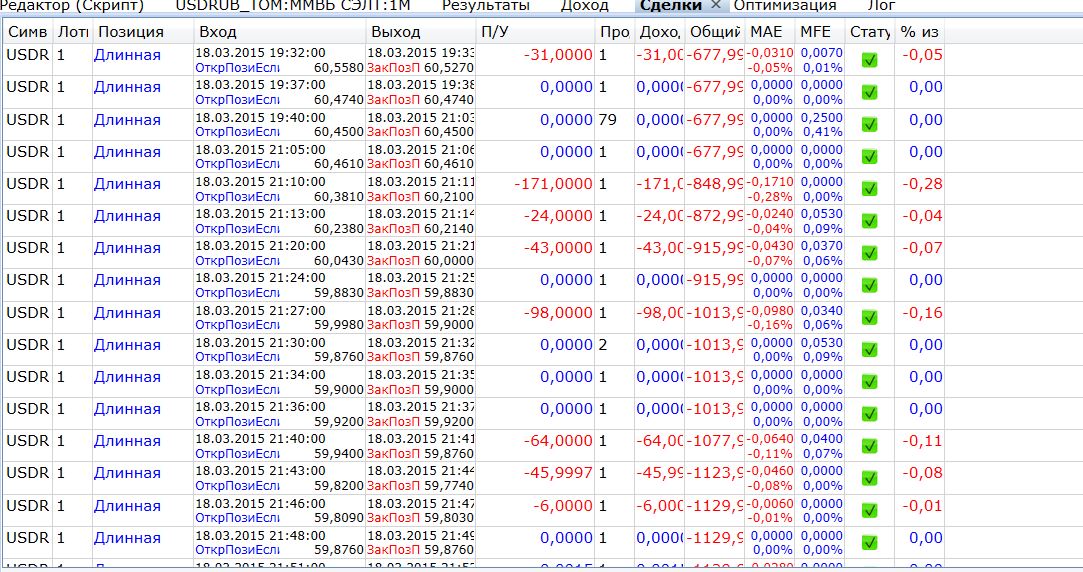Open the Доход tab
This screenshot has height=572, width=1083.
click(x=584, y=6)
